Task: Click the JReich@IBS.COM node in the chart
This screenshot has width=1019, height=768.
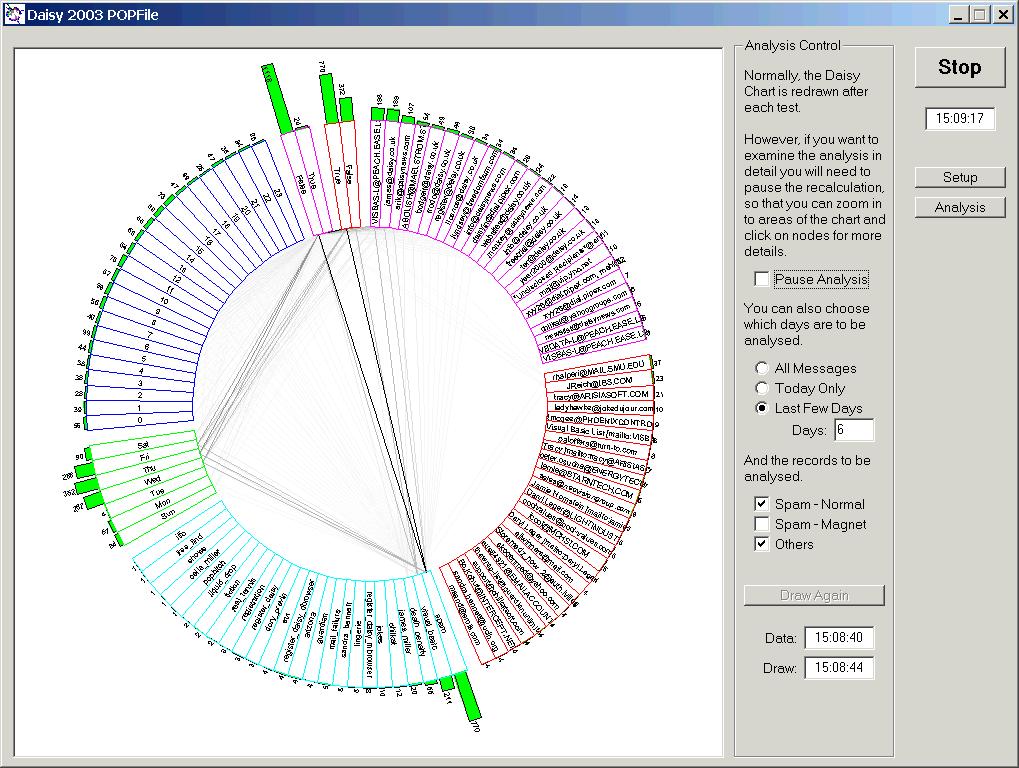Action: 597,383
